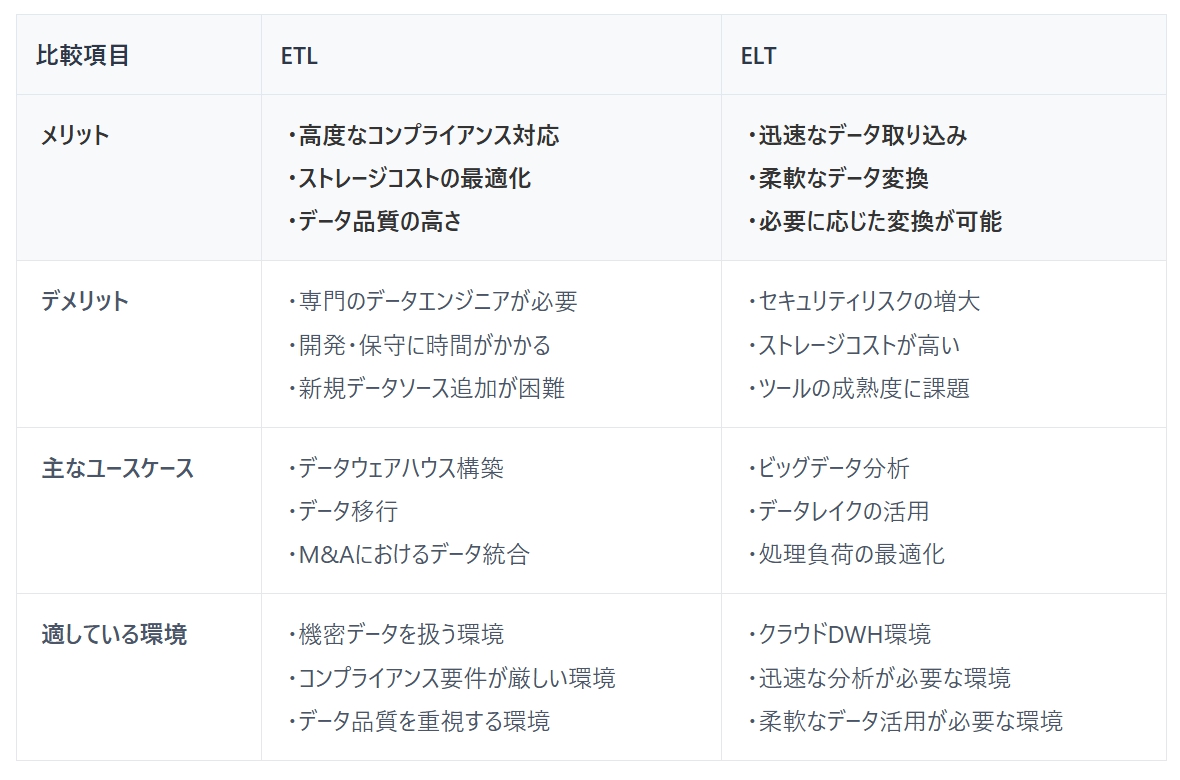1180x780 pixels.
Task: Click セキュリティリスクの増大 bullet
Action: pyautogui.click(x=869, y=301)
